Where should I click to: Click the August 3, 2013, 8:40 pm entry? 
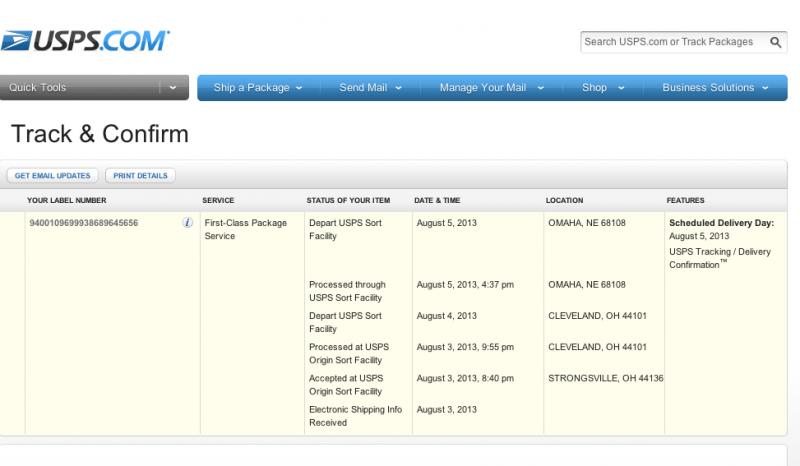coord(465,378)
